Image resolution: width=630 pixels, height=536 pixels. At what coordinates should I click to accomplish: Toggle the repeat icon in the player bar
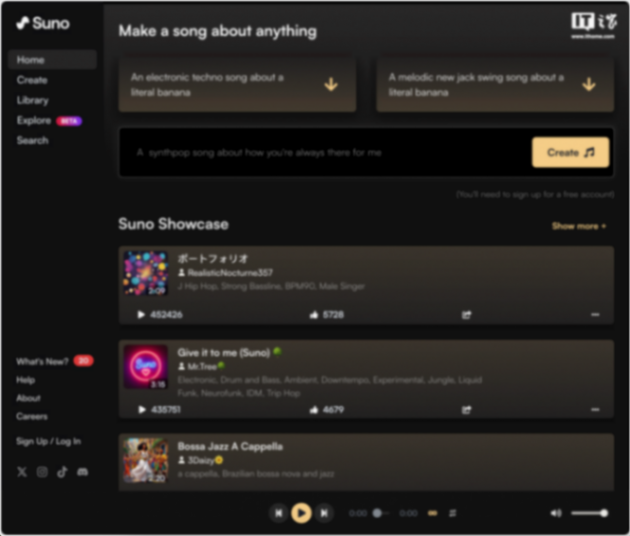pos(452,513)
